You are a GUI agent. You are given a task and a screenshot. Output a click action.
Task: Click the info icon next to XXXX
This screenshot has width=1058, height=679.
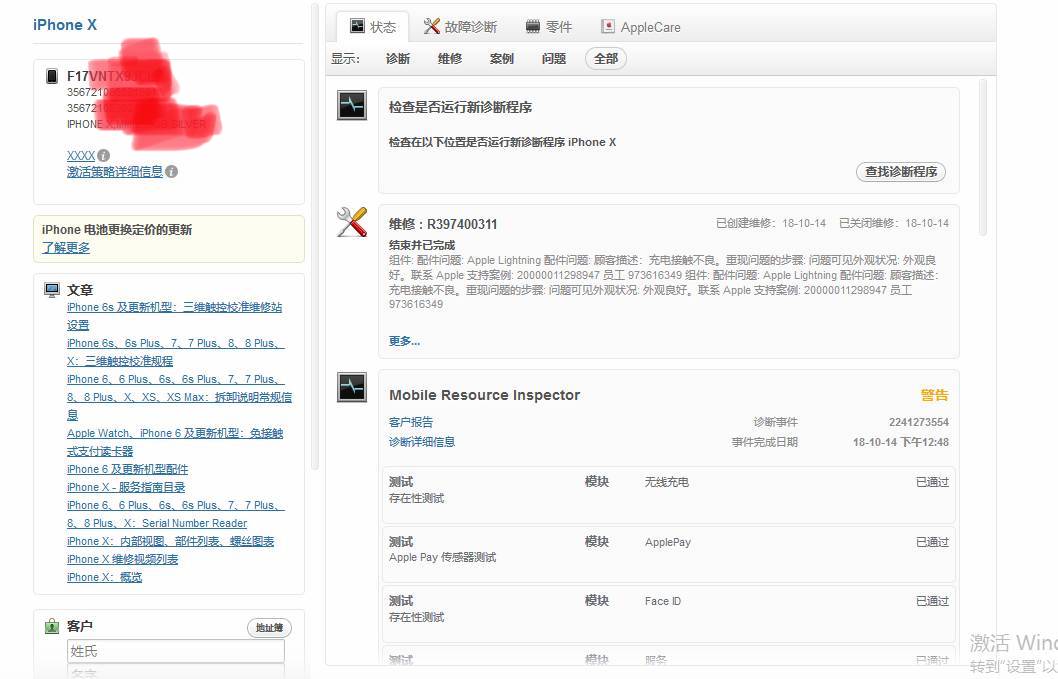pyautogui.click(x=104, y=156)
